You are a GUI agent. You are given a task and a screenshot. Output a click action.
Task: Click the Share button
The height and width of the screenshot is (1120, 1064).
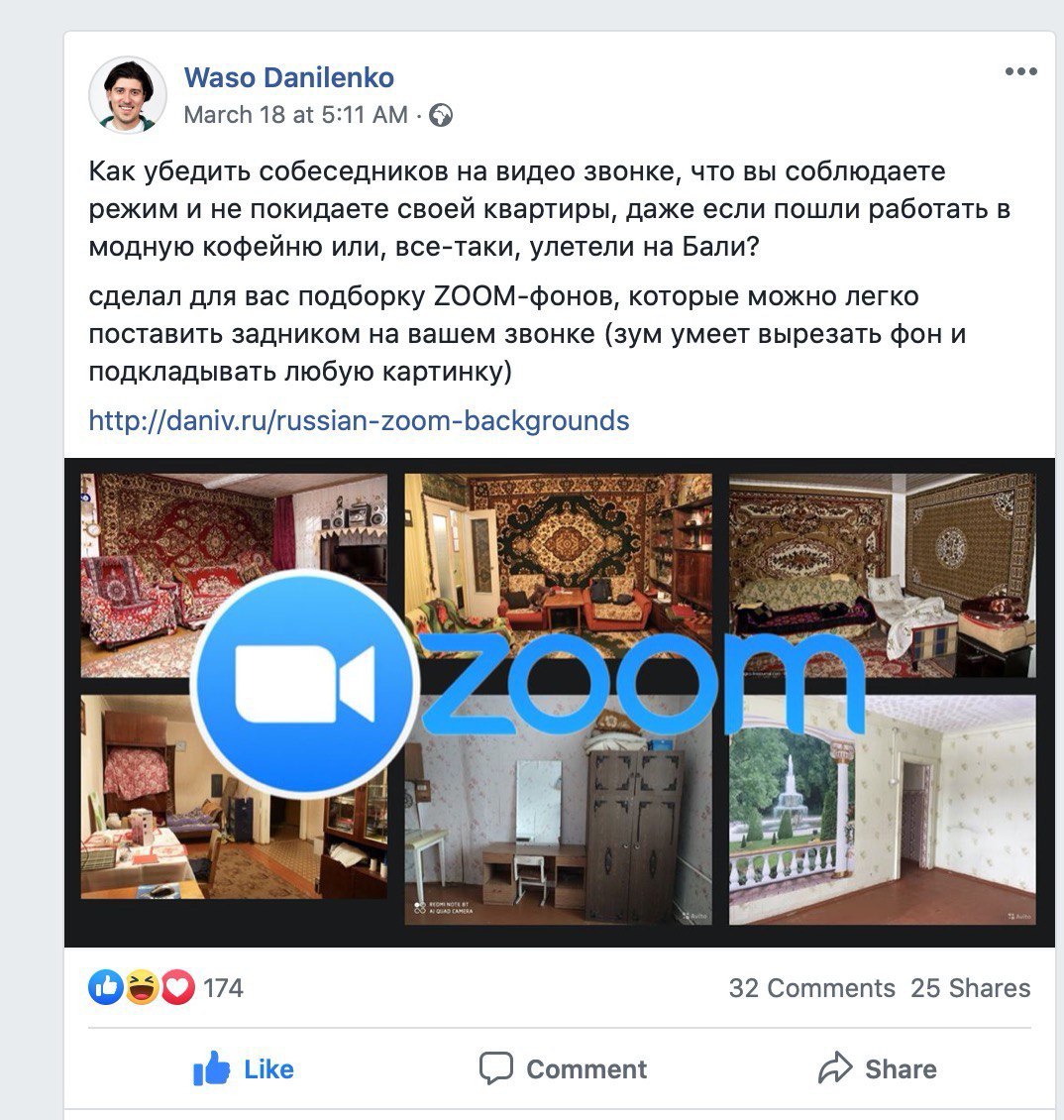(x=878, y=1068)
